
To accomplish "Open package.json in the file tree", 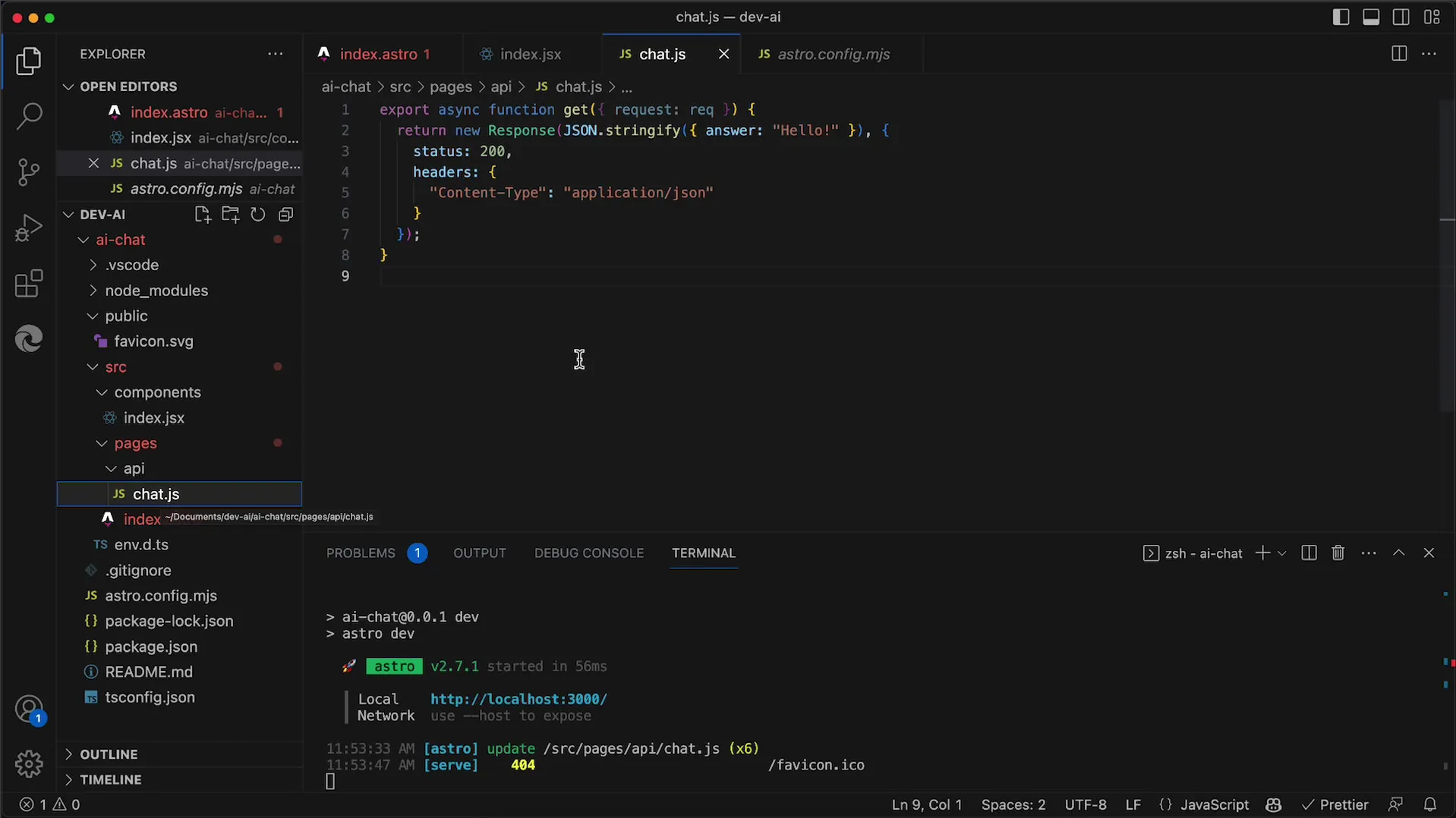I will coord(179,647).
